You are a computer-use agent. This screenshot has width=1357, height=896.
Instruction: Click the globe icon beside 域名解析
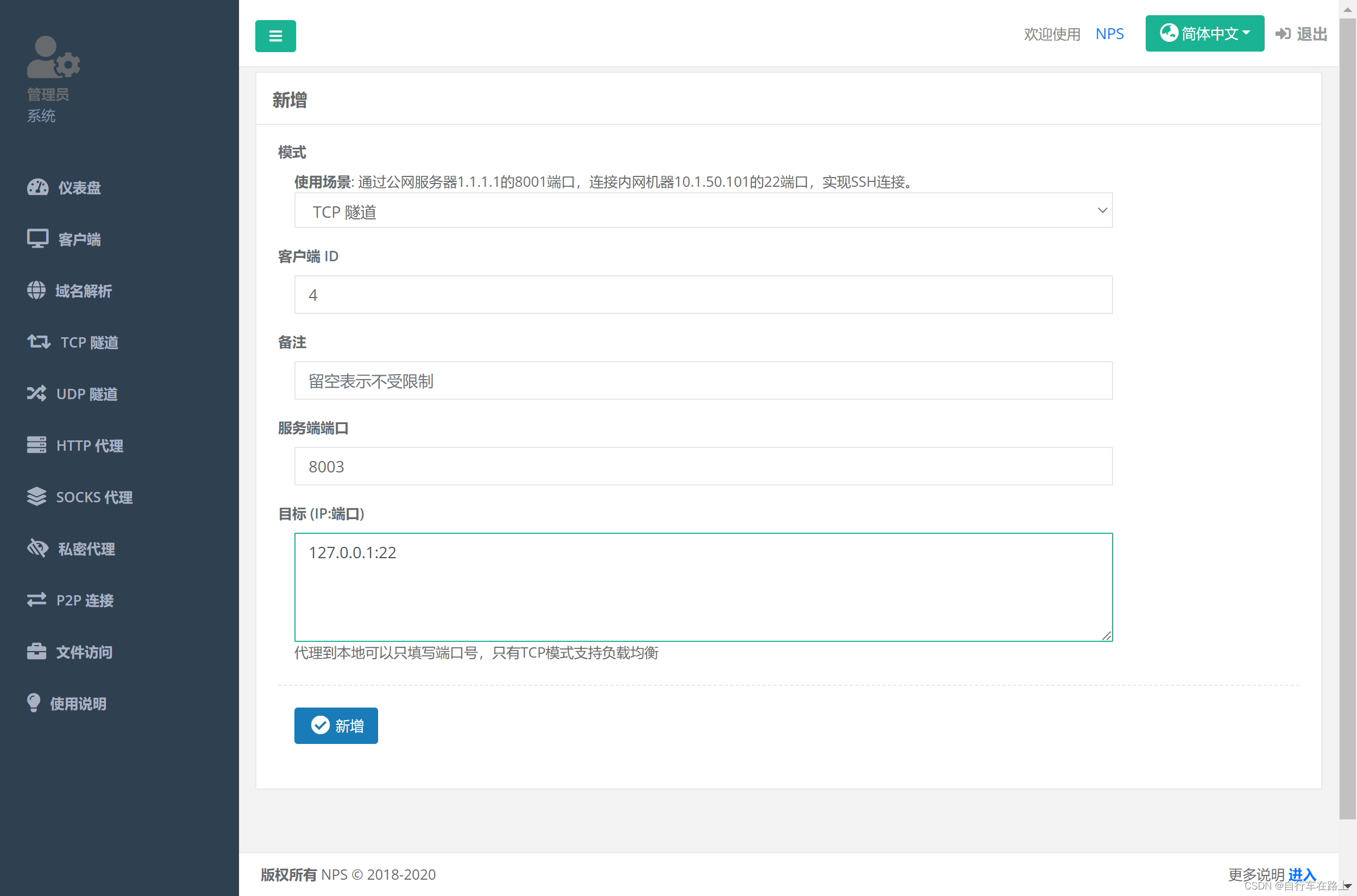[x=36, y=291]
